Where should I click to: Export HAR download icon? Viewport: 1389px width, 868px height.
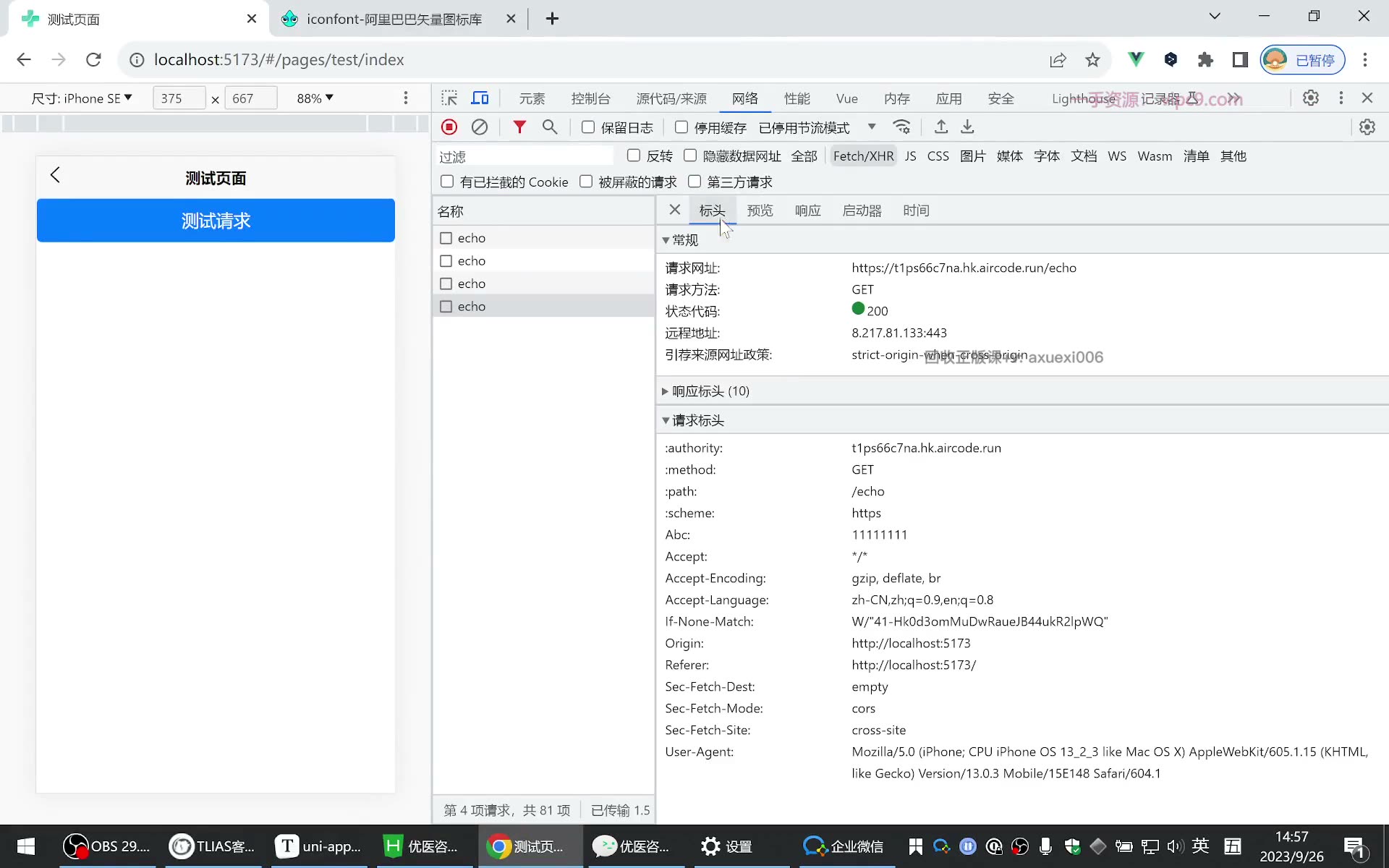[x=967, y=127]
